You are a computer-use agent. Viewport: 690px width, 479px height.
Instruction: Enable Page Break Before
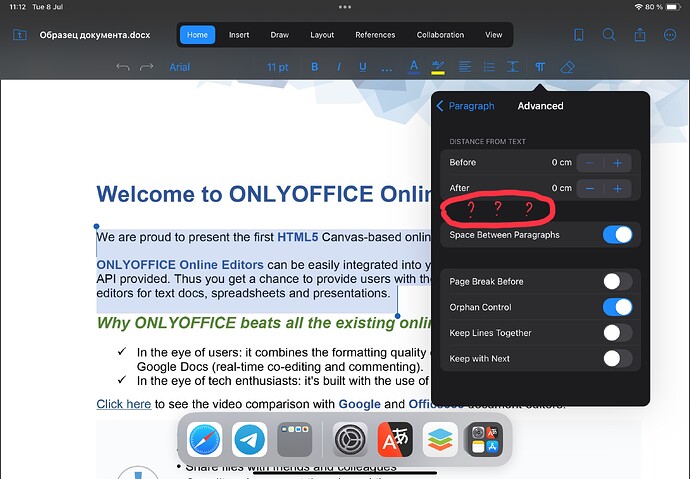tap(617, 281)
